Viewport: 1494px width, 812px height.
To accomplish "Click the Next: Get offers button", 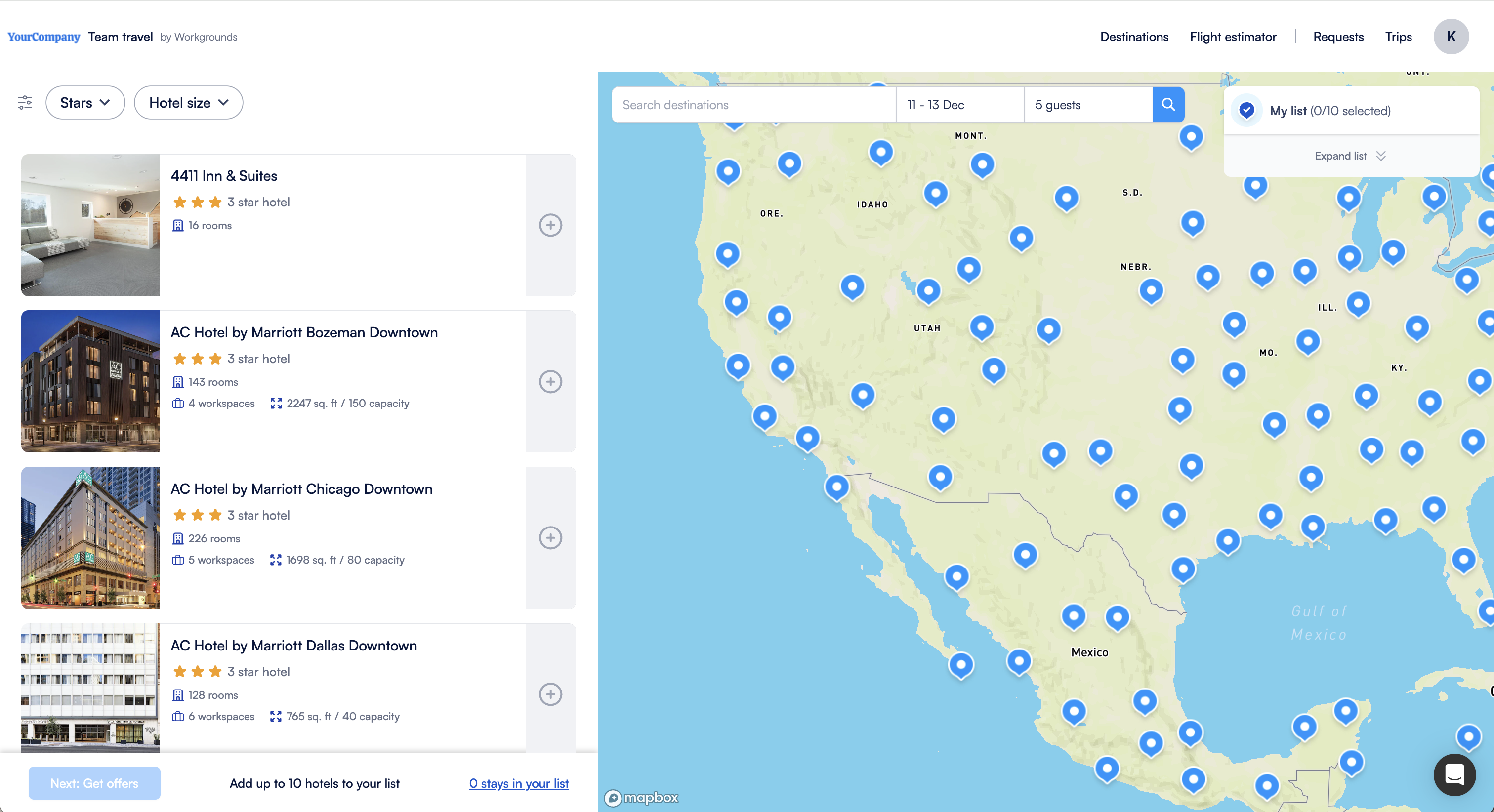I will coord(94,783).
